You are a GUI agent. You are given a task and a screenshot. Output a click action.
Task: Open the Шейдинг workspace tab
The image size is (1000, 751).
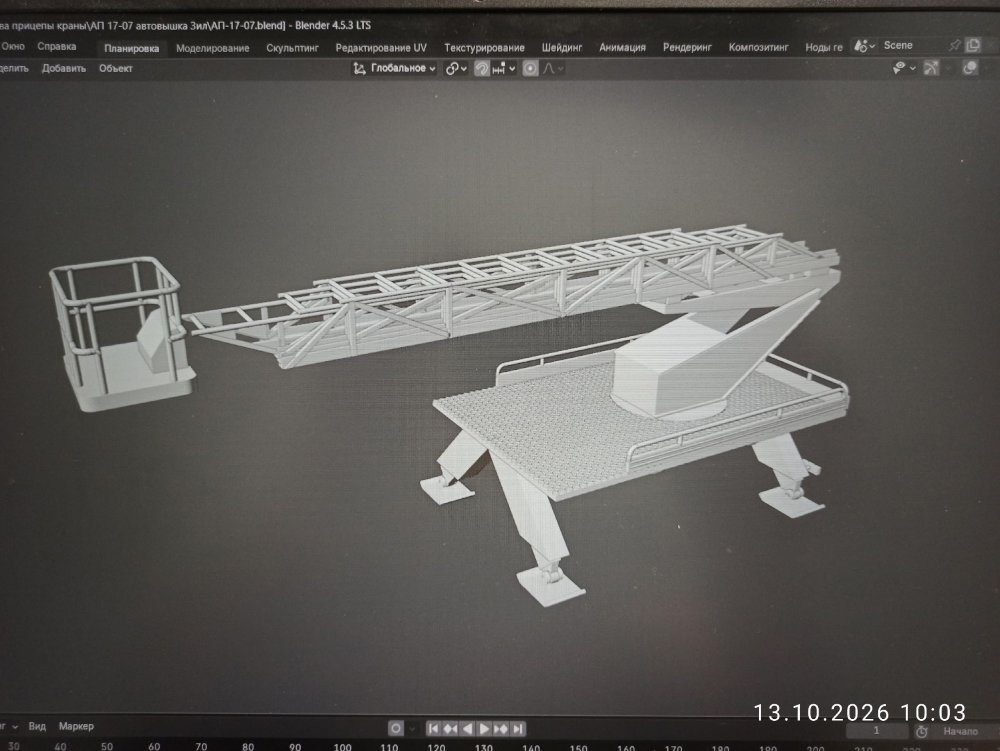pos(561,47)
